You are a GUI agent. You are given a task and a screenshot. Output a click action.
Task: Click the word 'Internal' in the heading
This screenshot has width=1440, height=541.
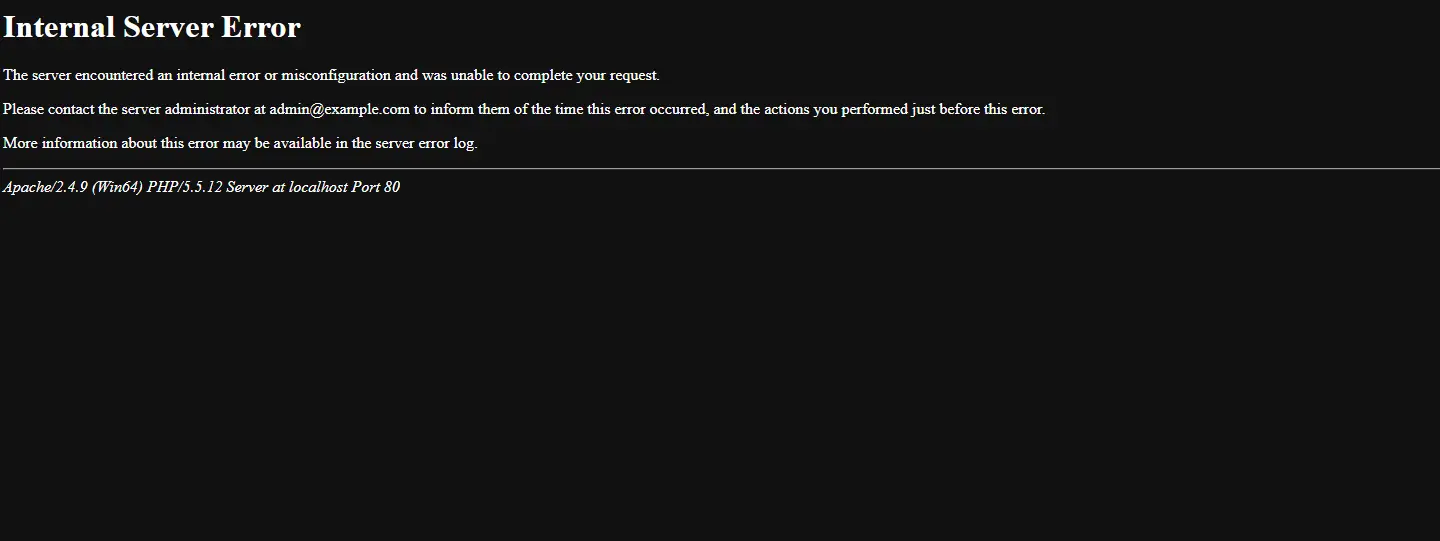coord(60,27)
